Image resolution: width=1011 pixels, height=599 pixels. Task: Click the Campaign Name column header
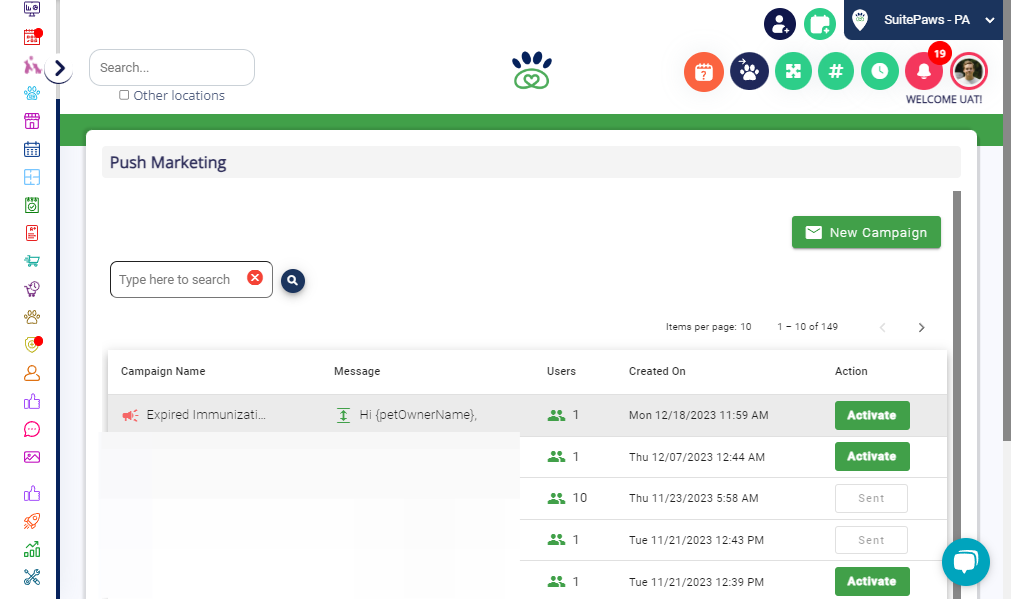coord(163,371)
